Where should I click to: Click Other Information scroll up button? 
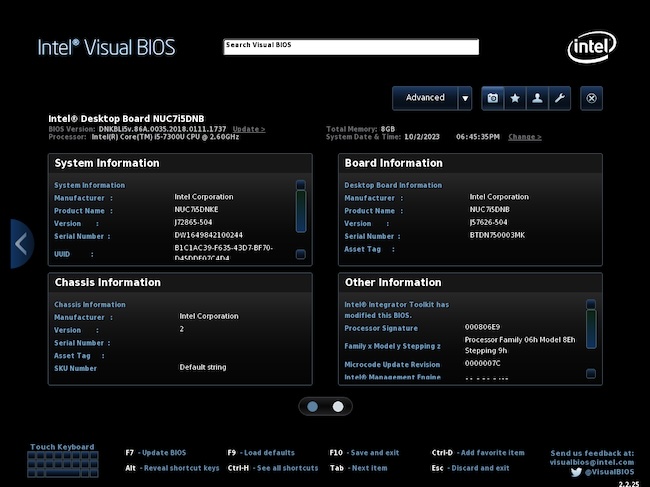[591, 304]
